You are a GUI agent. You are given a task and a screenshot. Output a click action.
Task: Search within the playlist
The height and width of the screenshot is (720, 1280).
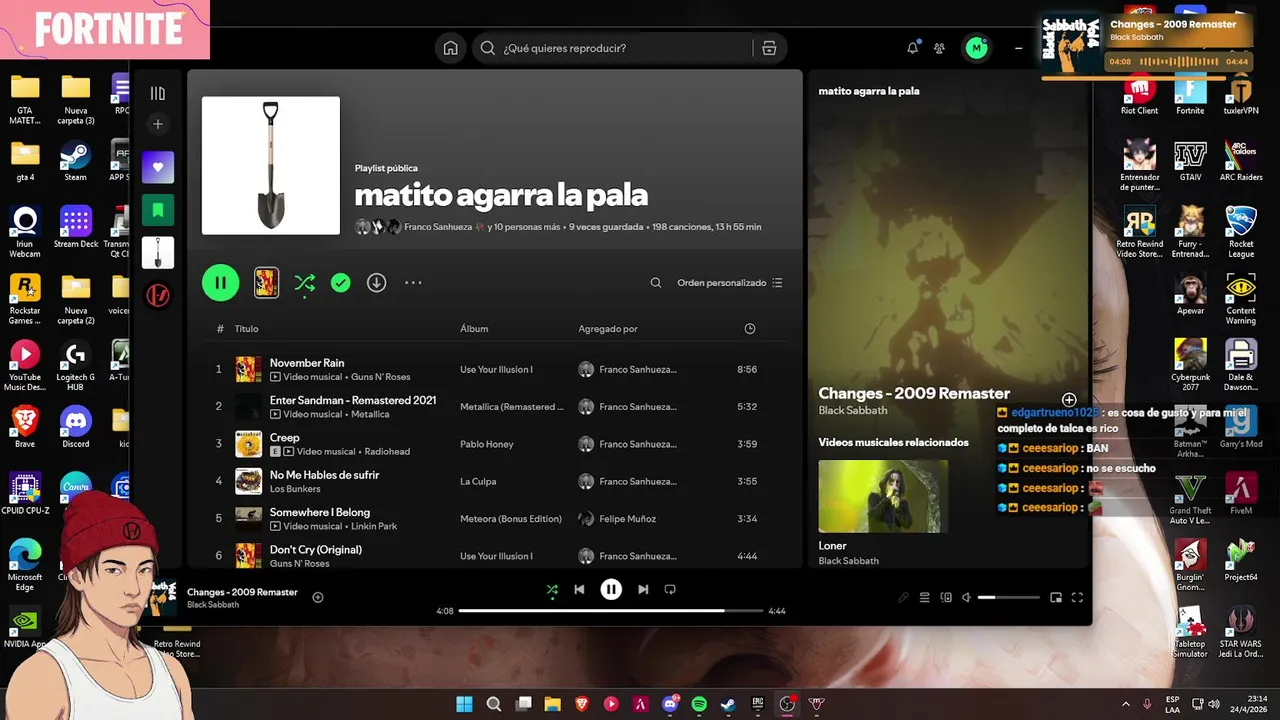(x=656, y=283)
